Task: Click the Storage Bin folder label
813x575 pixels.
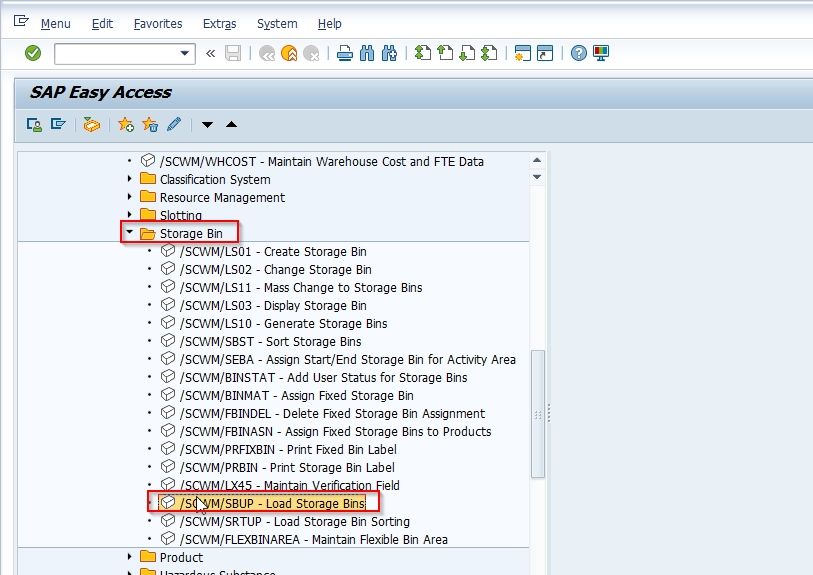Action: [191, 233]
